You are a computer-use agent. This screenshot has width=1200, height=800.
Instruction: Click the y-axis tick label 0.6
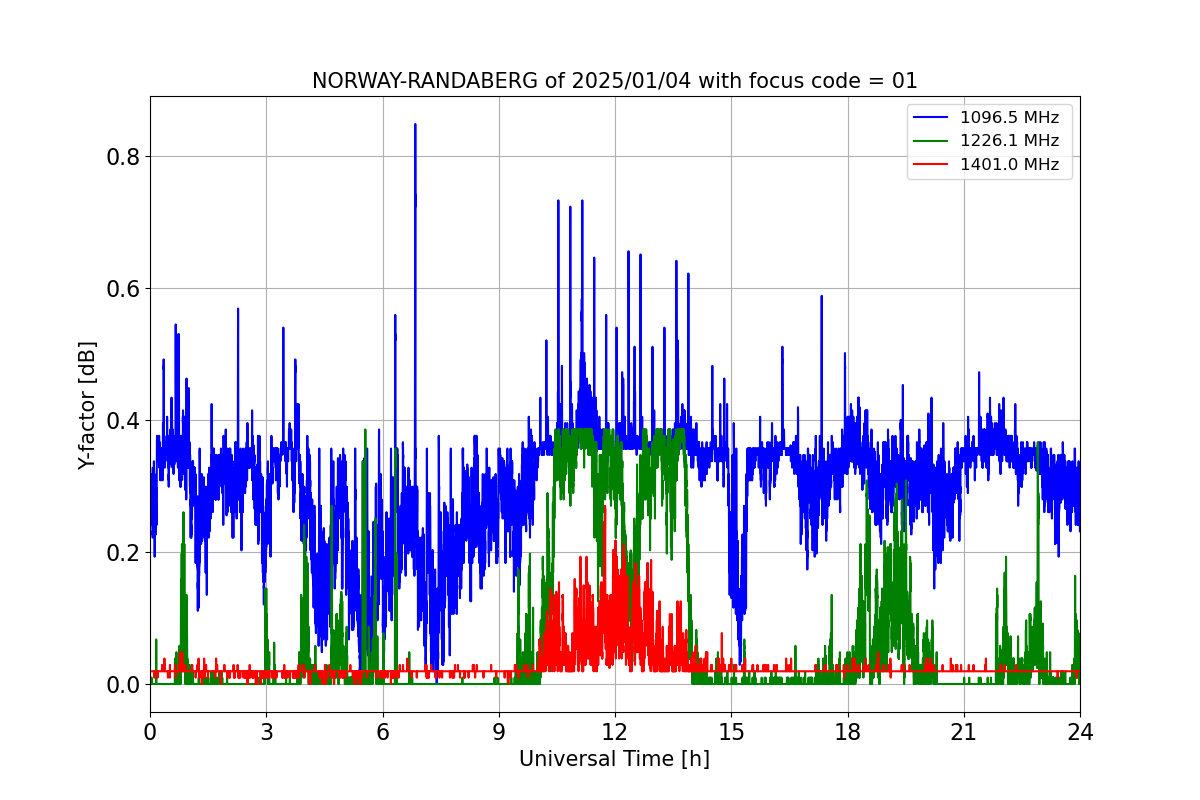coord(123,289)
